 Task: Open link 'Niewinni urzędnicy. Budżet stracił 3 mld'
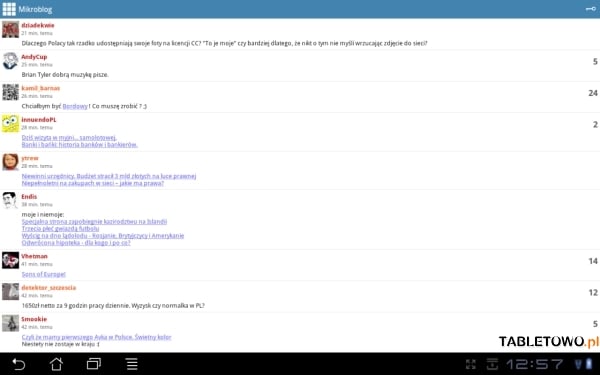point(109,176)
